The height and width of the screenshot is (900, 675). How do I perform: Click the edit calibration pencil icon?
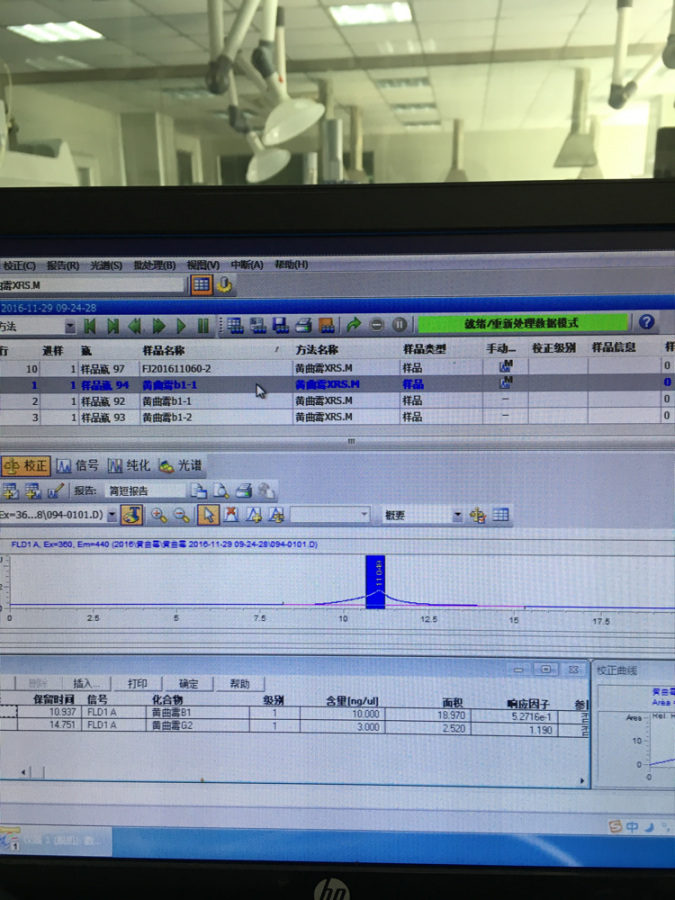pos(55,491)
